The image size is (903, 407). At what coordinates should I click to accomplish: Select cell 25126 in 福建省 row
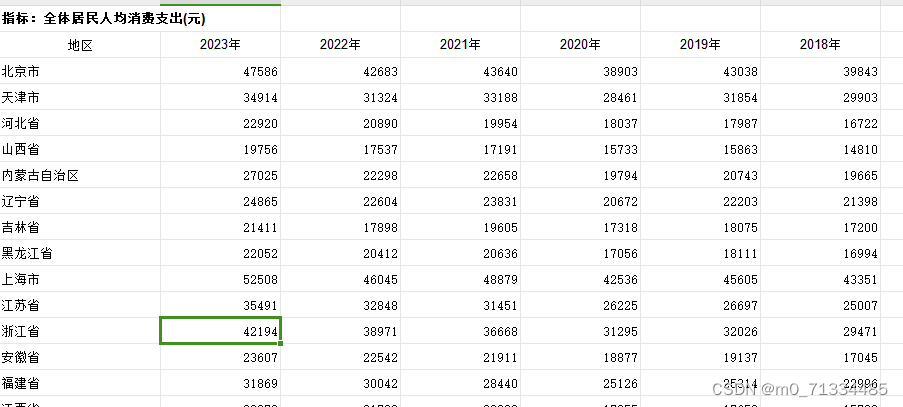pyautogui.click(x=580, y=383)
